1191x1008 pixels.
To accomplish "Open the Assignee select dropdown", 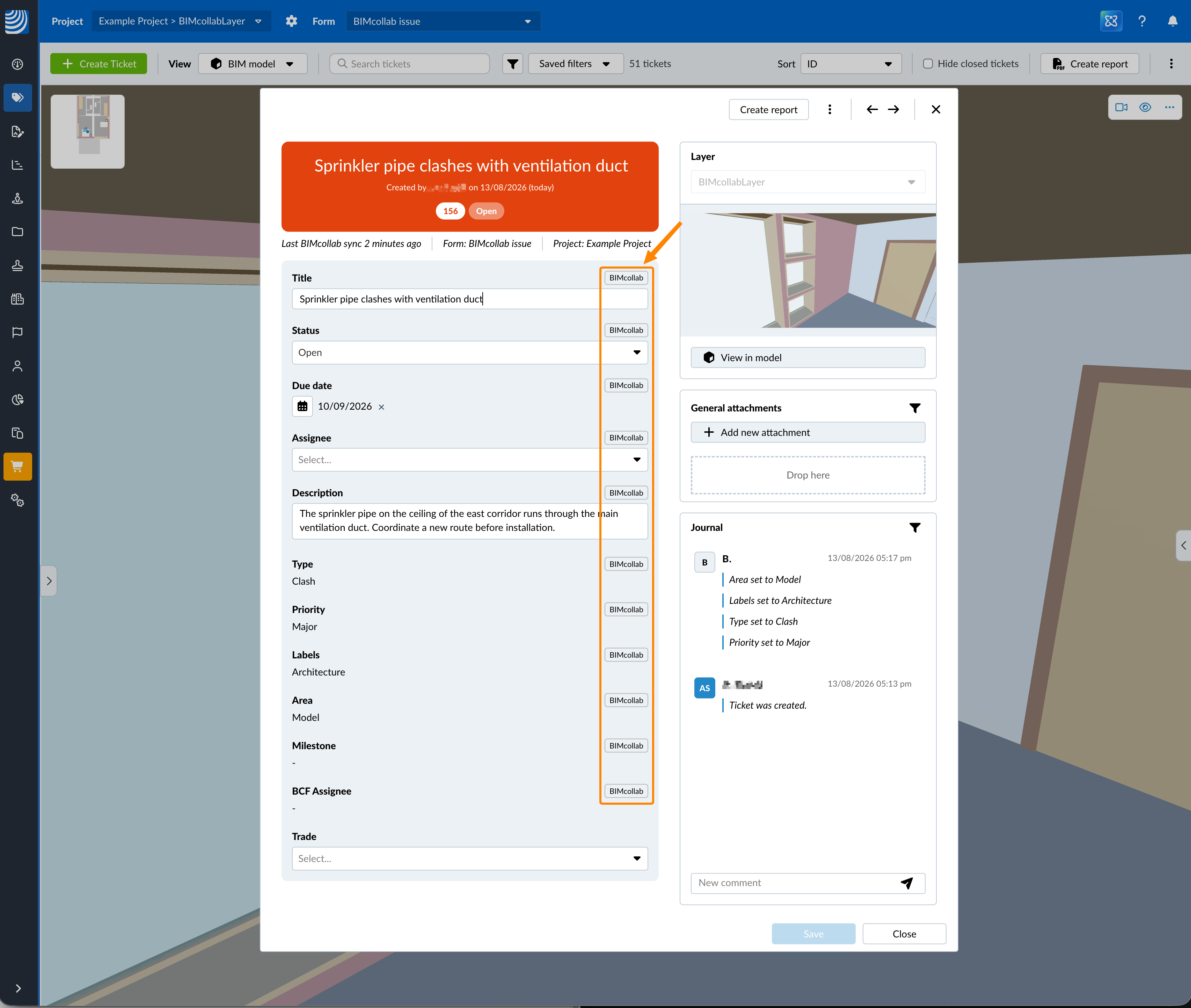I will coord(470,460).
